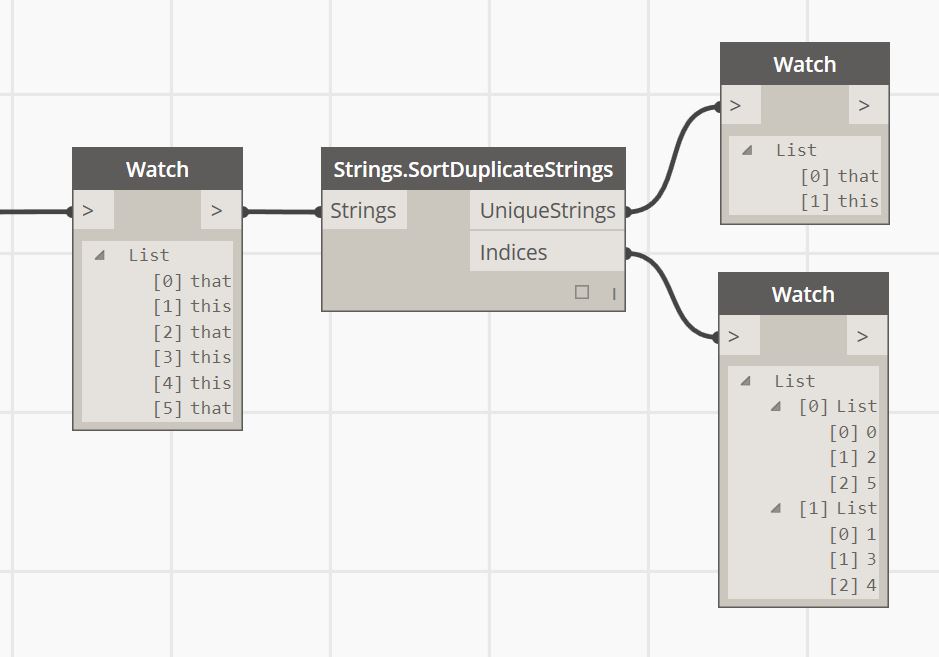Click the input port of the bottom-right Watch node

740,336
